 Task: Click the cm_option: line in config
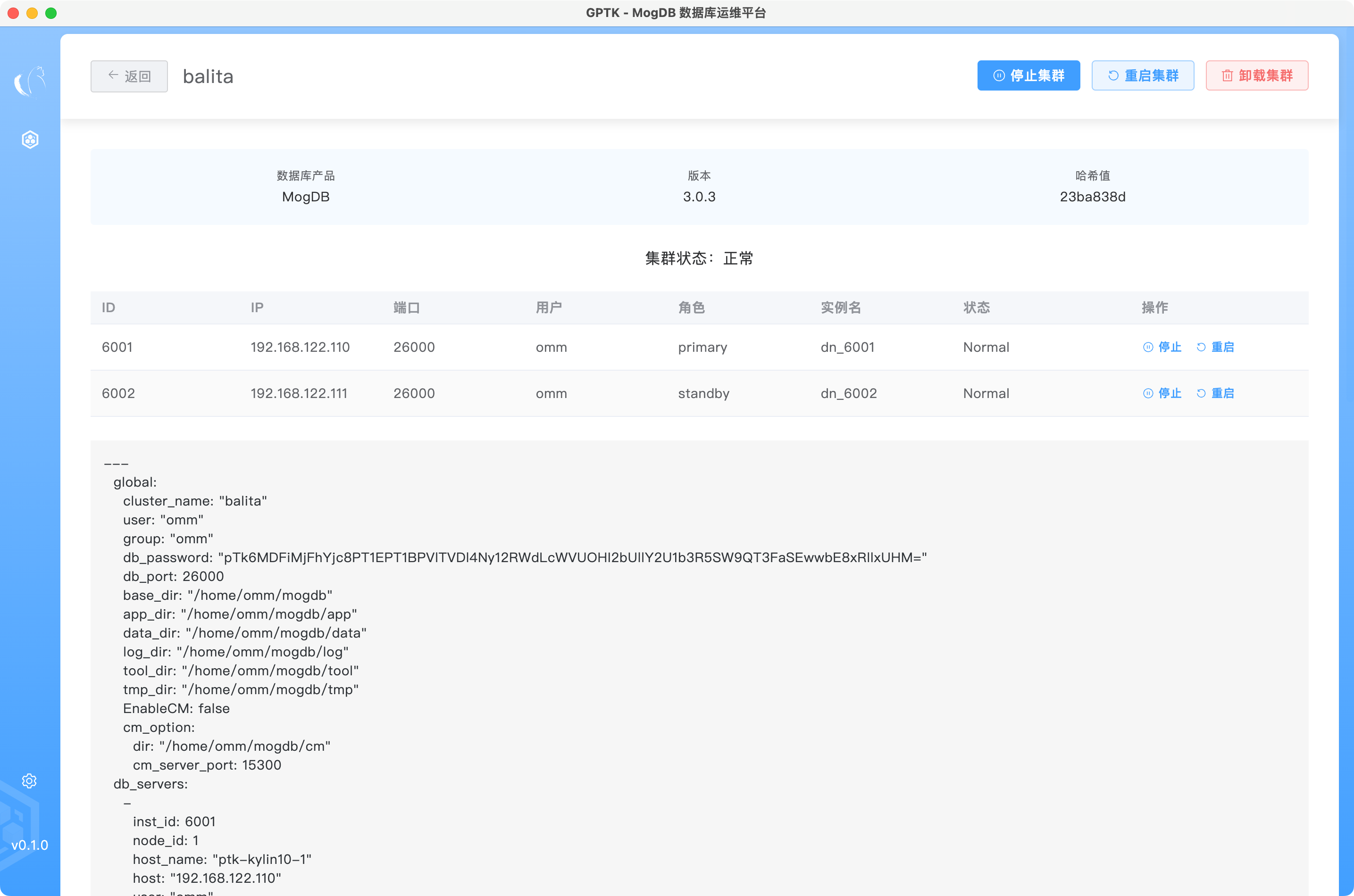pos(159,728)
